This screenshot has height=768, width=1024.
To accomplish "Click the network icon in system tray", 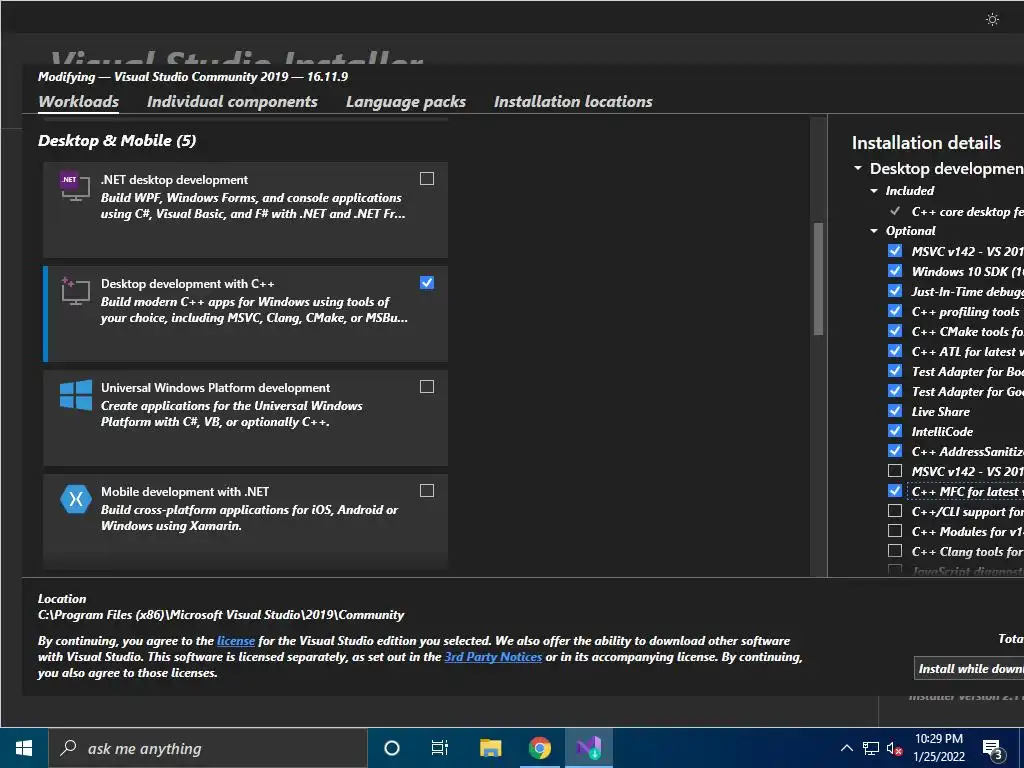I will (871, 748).
